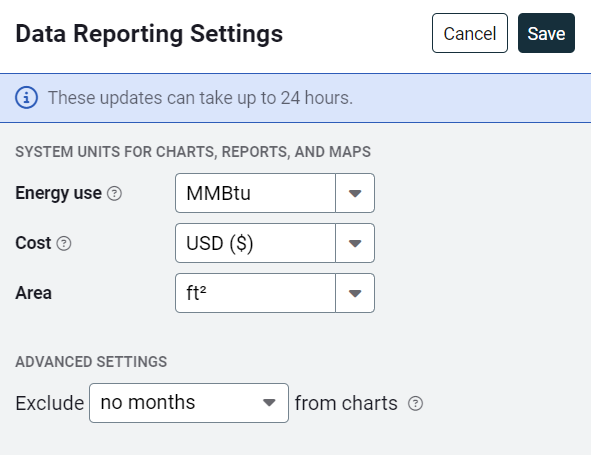The width and height of the screenshot is (591, 455).
Task: Click the Cost label
Action: (x=33, y=243)
